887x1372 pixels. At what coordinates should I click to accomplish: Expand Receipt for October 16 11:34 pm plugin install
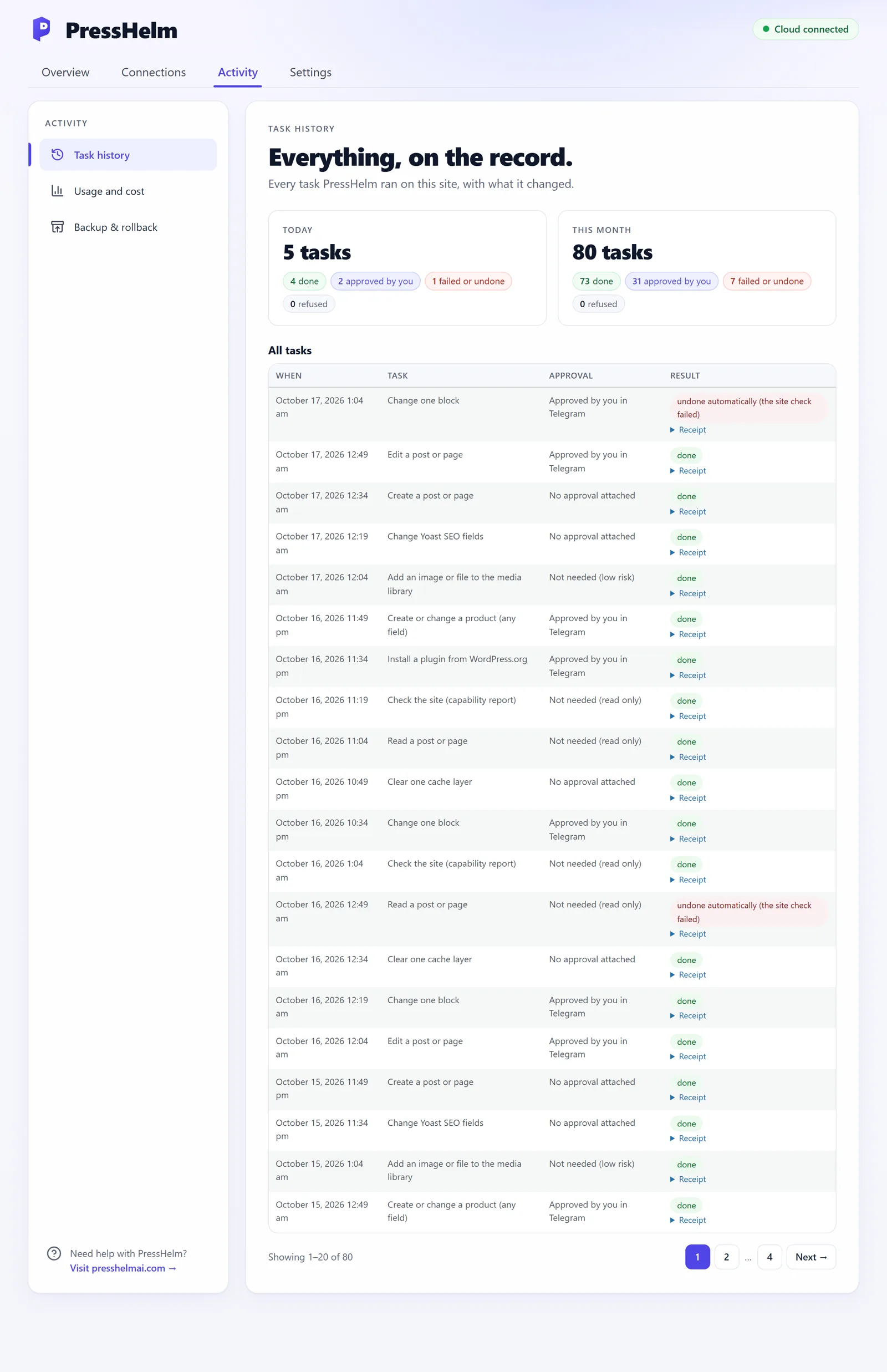[x=688, y=675]
